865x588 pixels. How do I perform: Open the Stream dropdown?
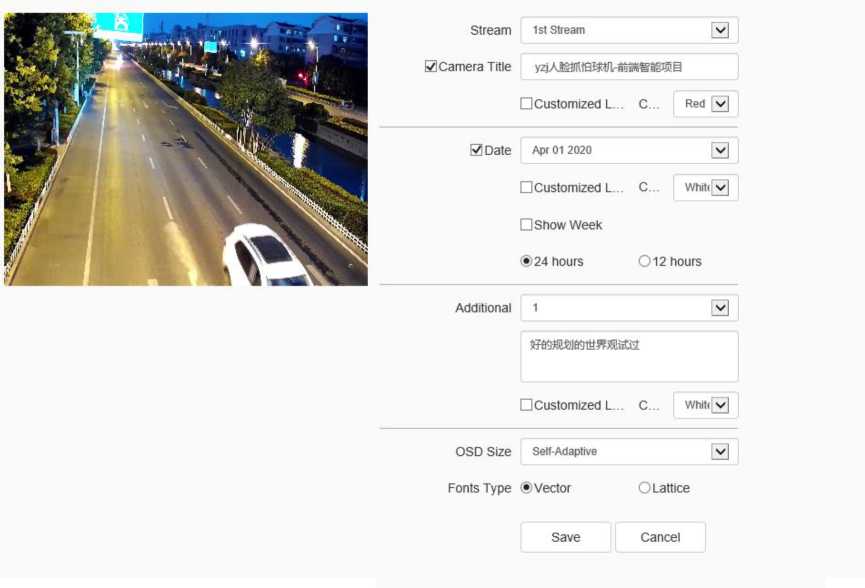629,30
